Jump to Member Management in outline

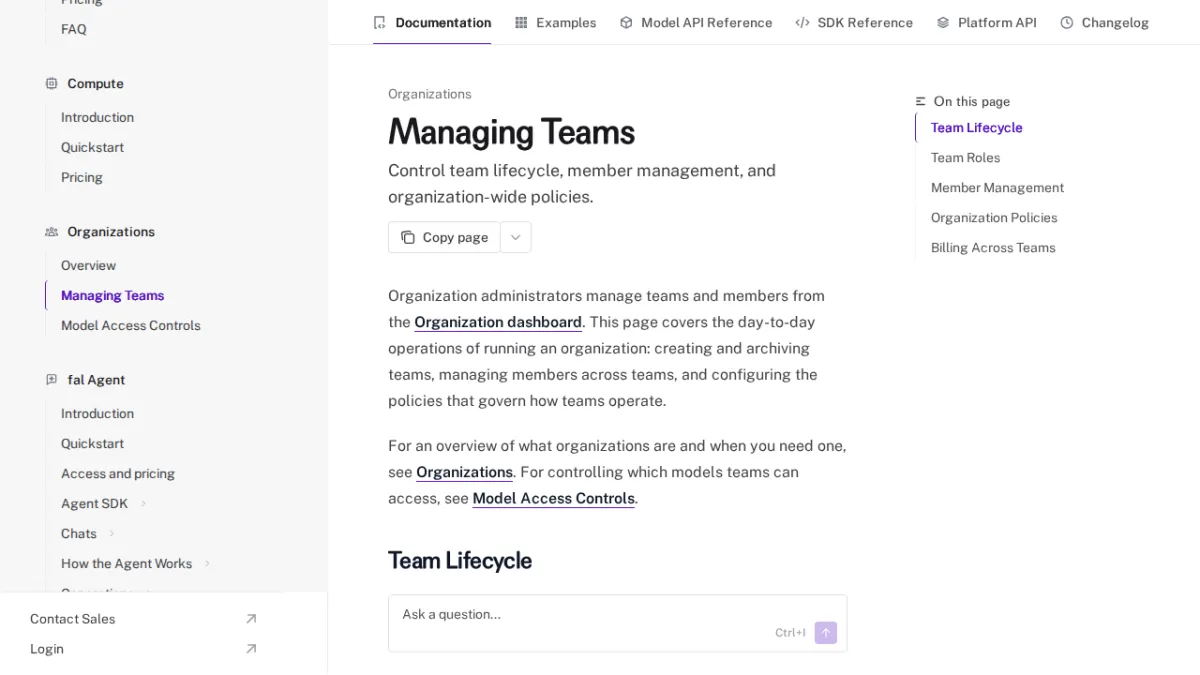click(997, 188)
